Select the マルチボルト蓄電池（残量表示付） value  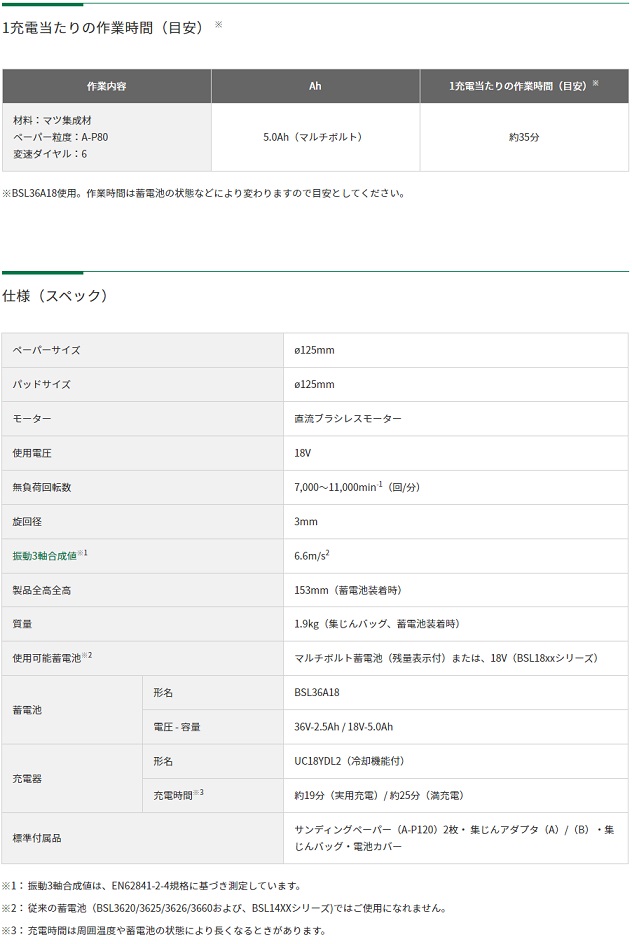coord(446,658)
